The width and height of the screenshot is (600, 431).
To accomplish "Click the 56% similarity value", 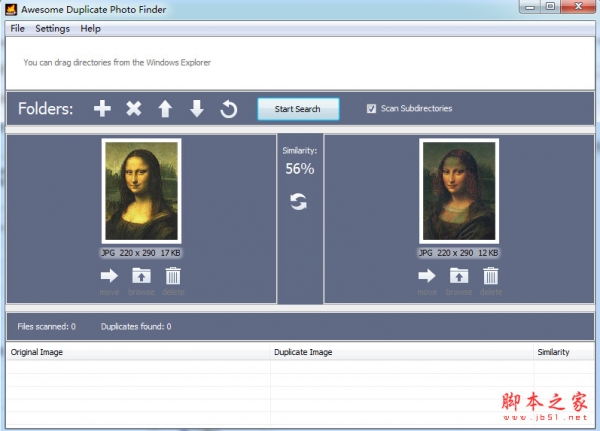I will [300, 169].
